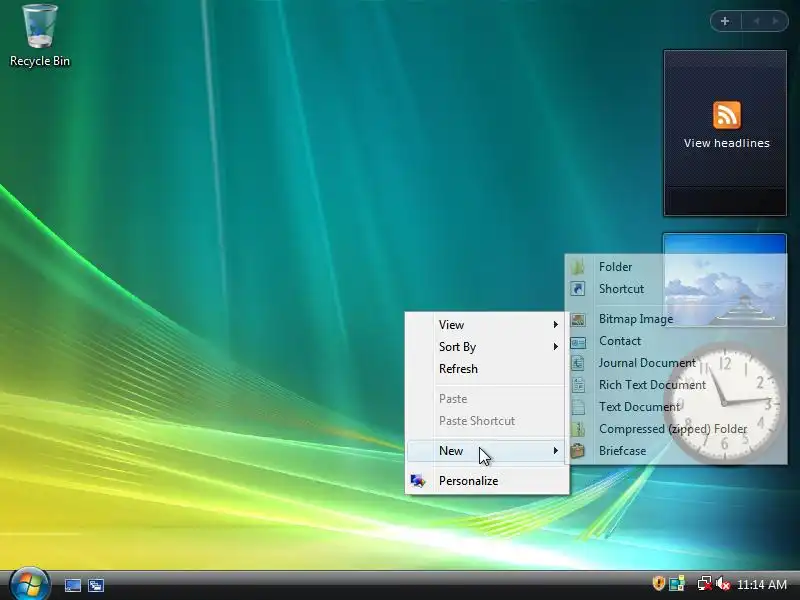Viewport: 800px width, 600px height.
Task: Open Personalize from the context menu
Action: coord(487,481)
